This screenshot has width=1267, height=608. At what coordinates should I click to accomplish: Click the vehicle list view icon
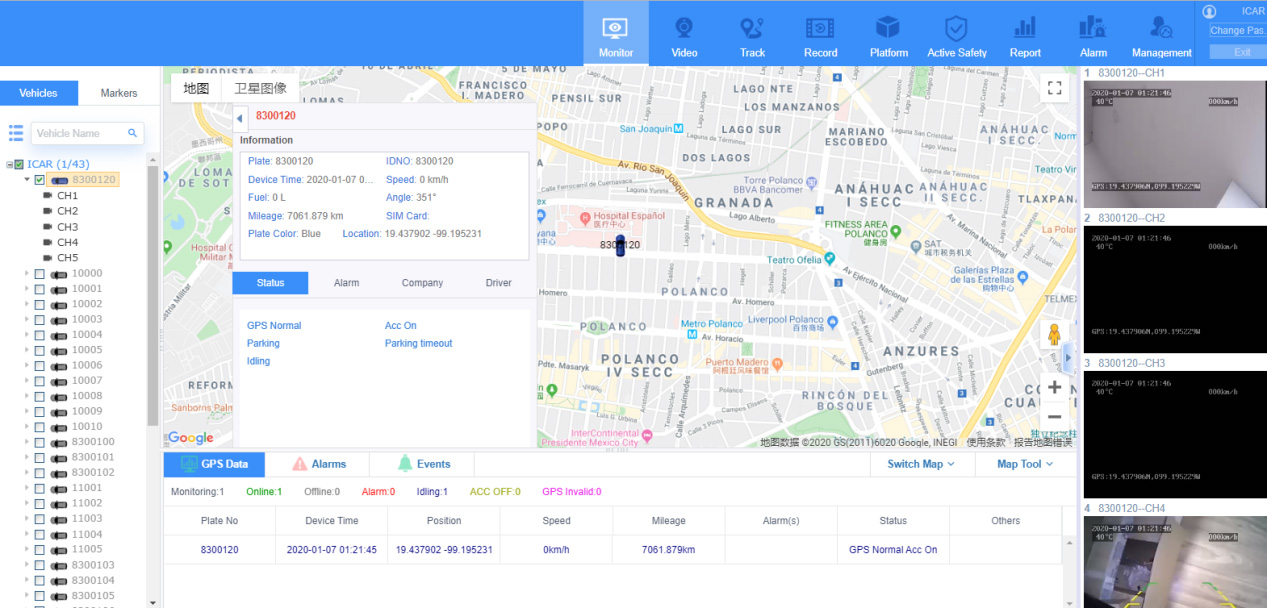(16, 133)
